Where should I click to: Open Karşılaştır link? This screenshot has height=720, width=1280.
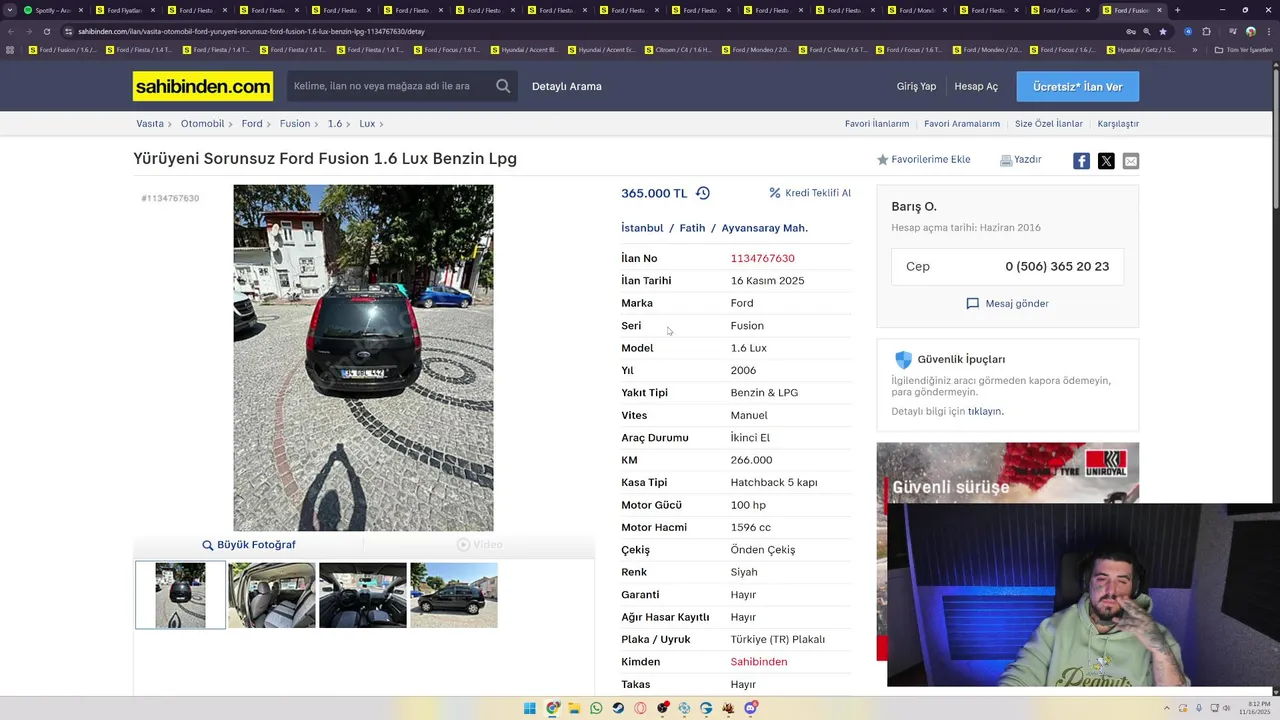pos(1118,124)
